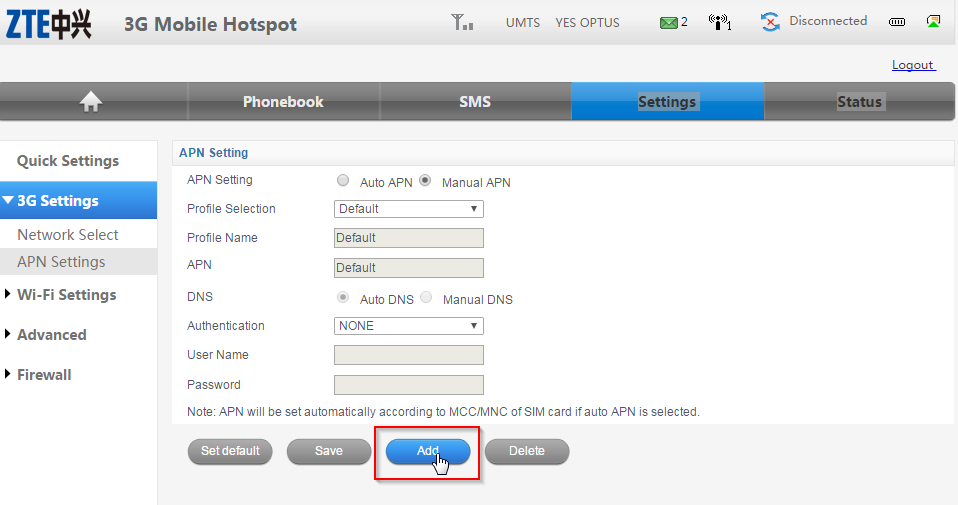Open the Authentication dropdown
This screenshot has width=958, height=505.
[408, 326]
